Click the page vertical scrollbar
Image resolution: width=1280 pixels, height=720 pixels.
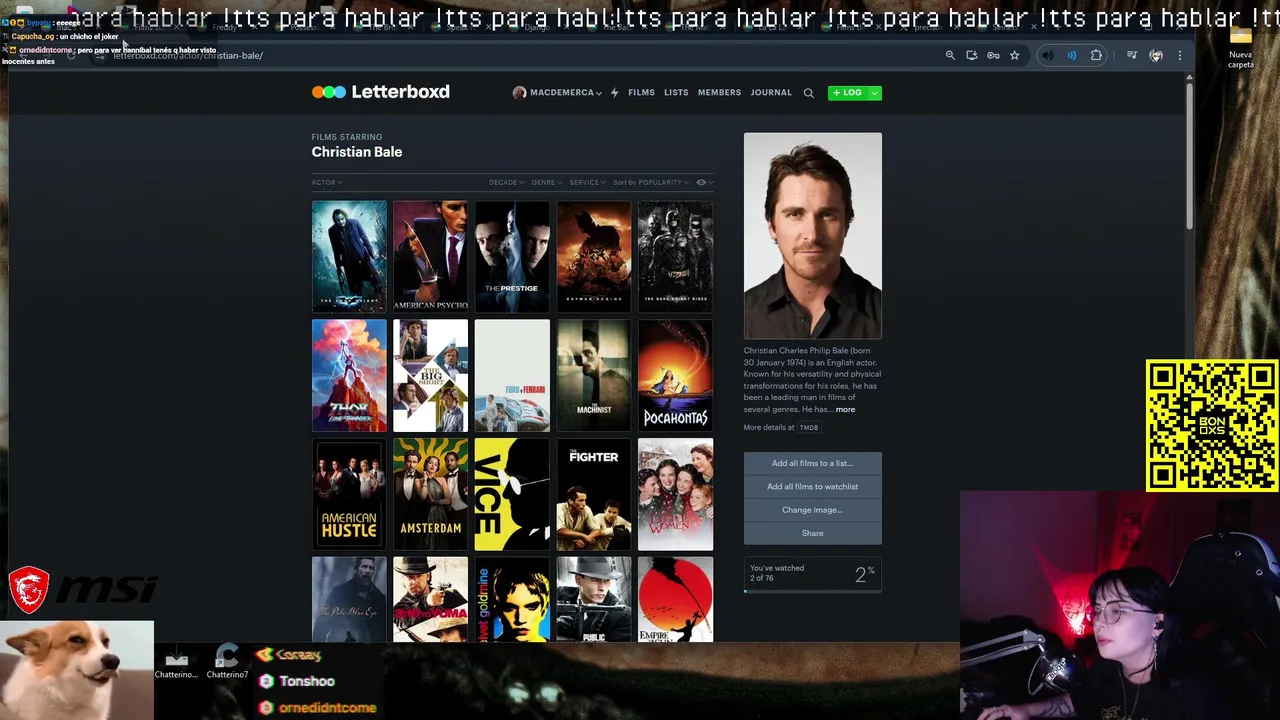(x=1189, y=155)
